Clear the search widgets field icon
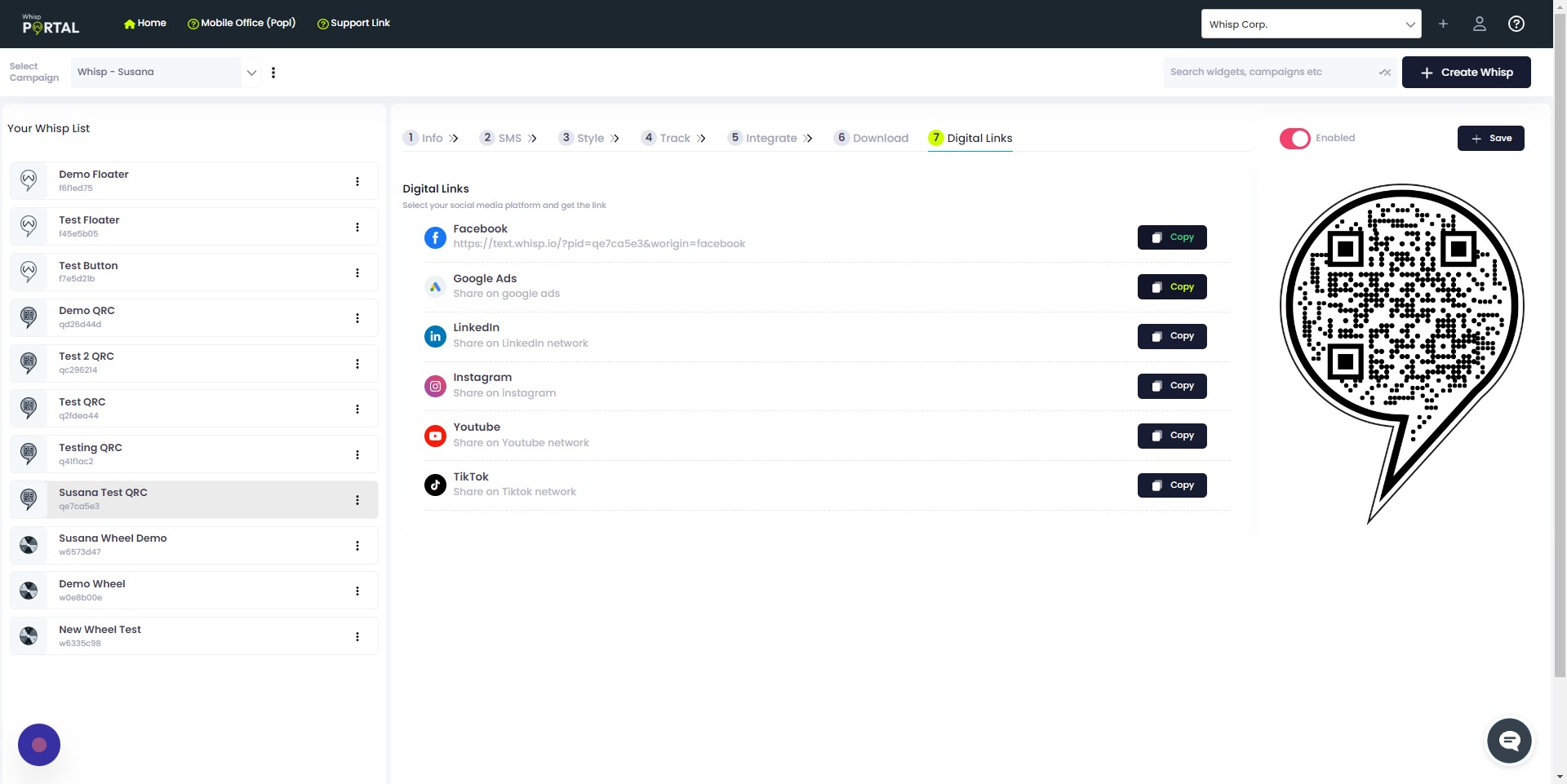The height and width of the screenshot is (784, 1567). tap(1384, 72)
